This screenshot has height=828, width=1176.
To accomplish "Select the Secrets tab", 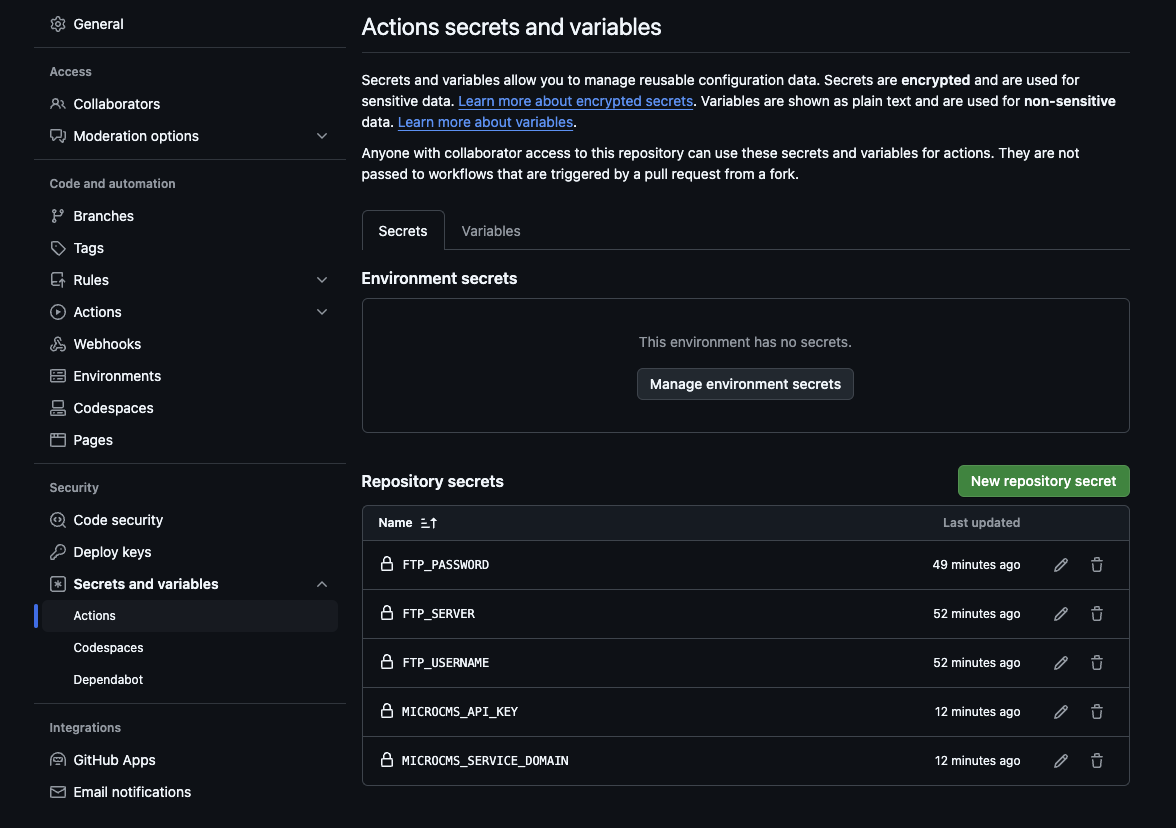I will pos(403,231).
